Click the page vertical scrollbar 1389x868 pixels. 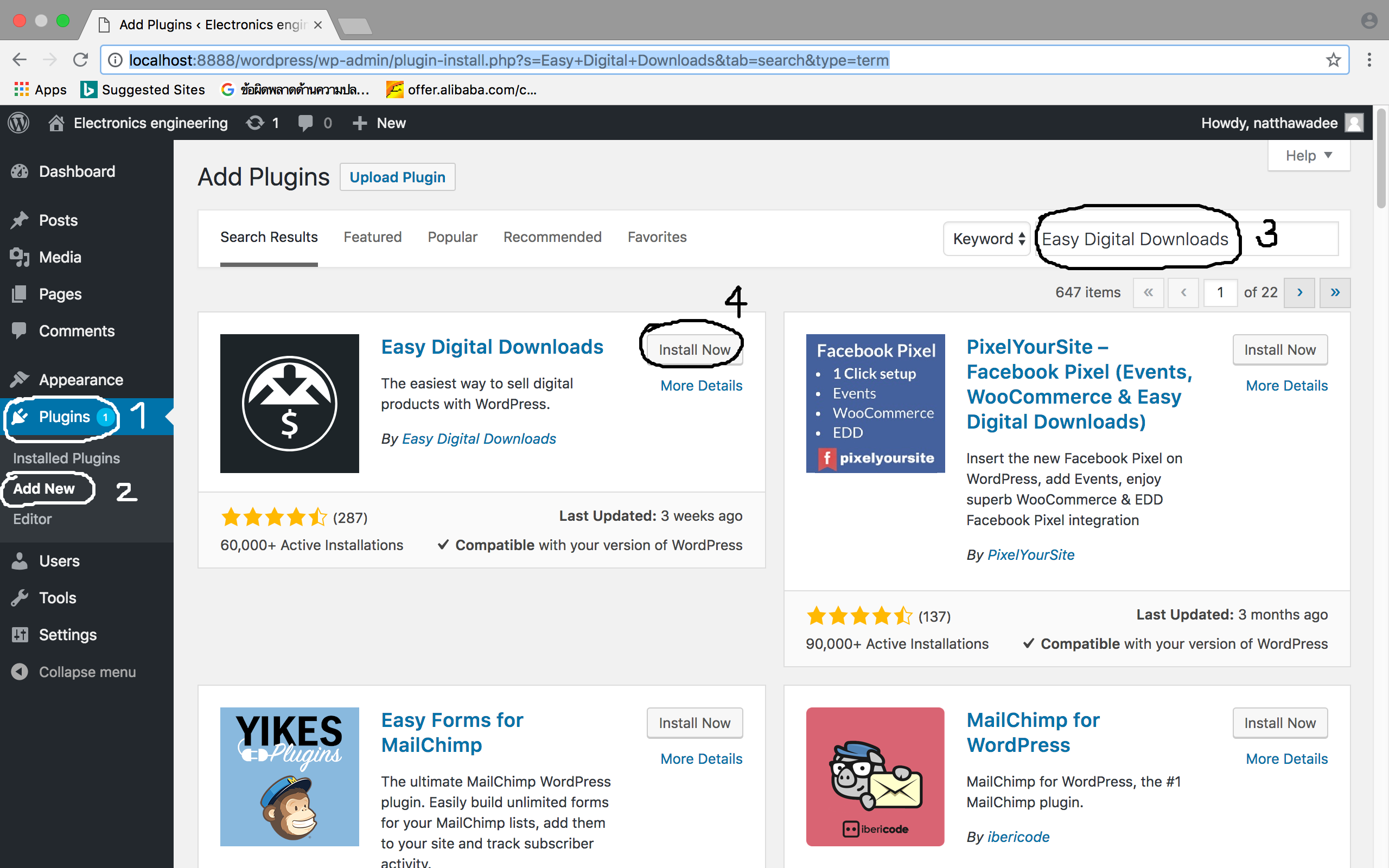(1381, 158)
